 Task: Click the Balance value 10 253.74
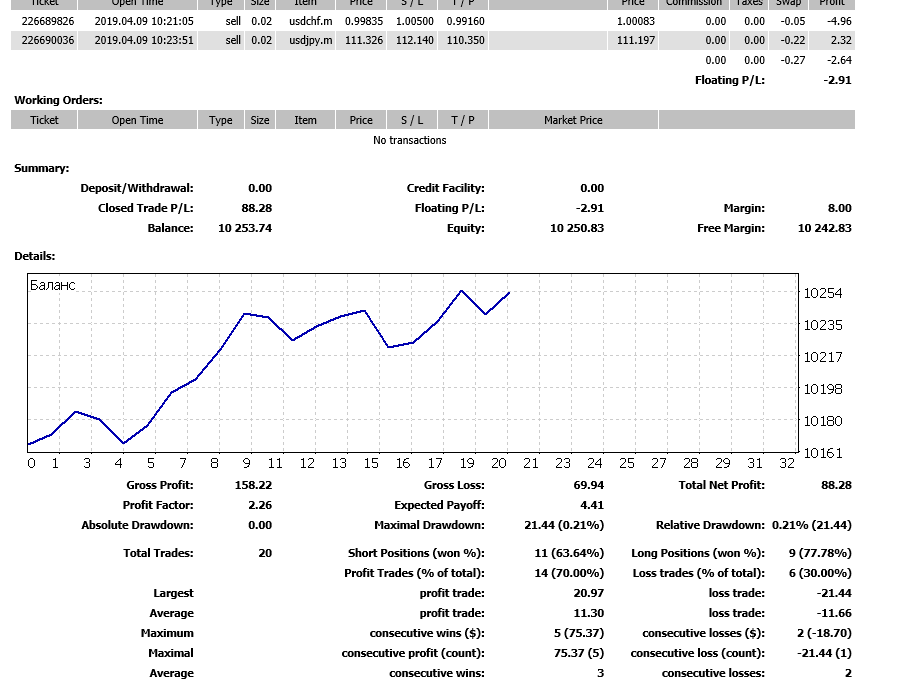click(245, 228)
